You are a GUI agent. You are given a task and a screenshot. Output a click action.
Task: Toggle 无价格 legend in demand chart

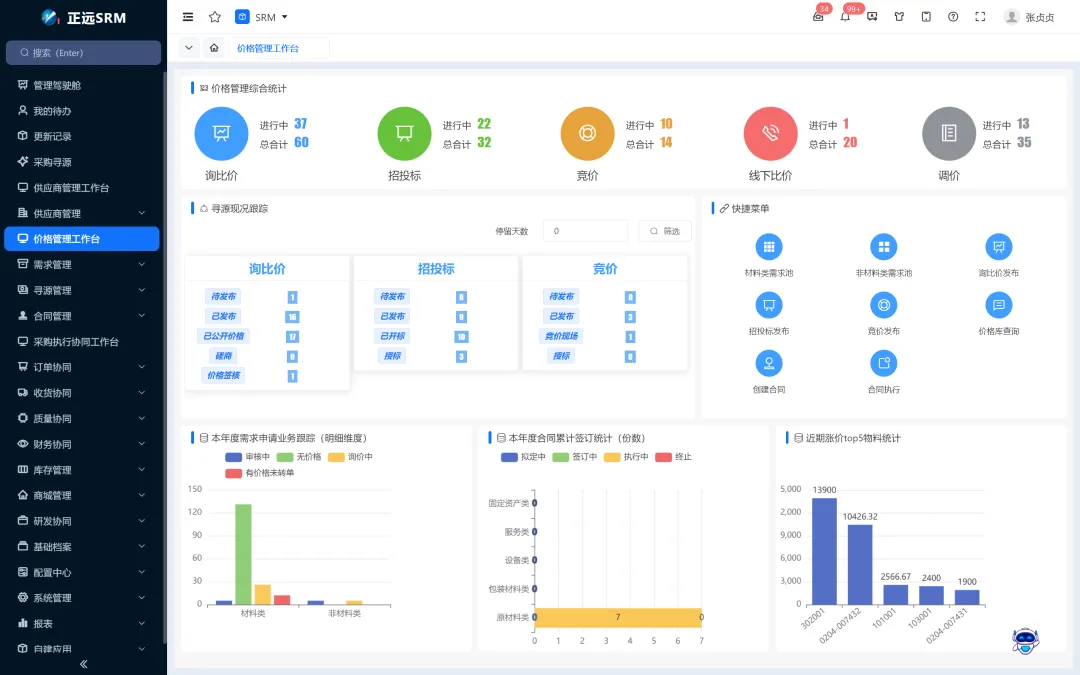[299, 457]
